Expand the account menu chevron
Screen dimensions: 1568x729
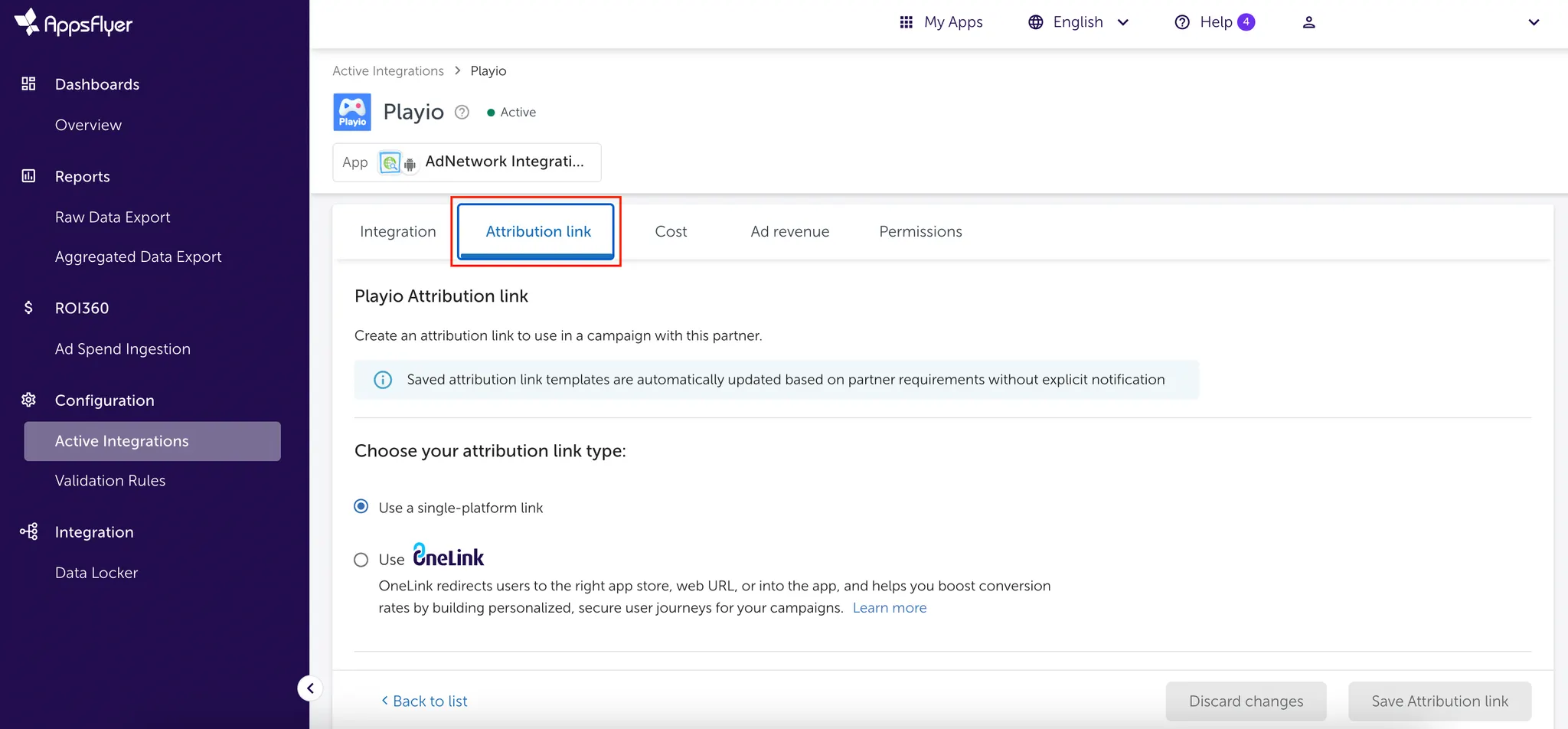pyautogui.click(x=1534, y=22)
